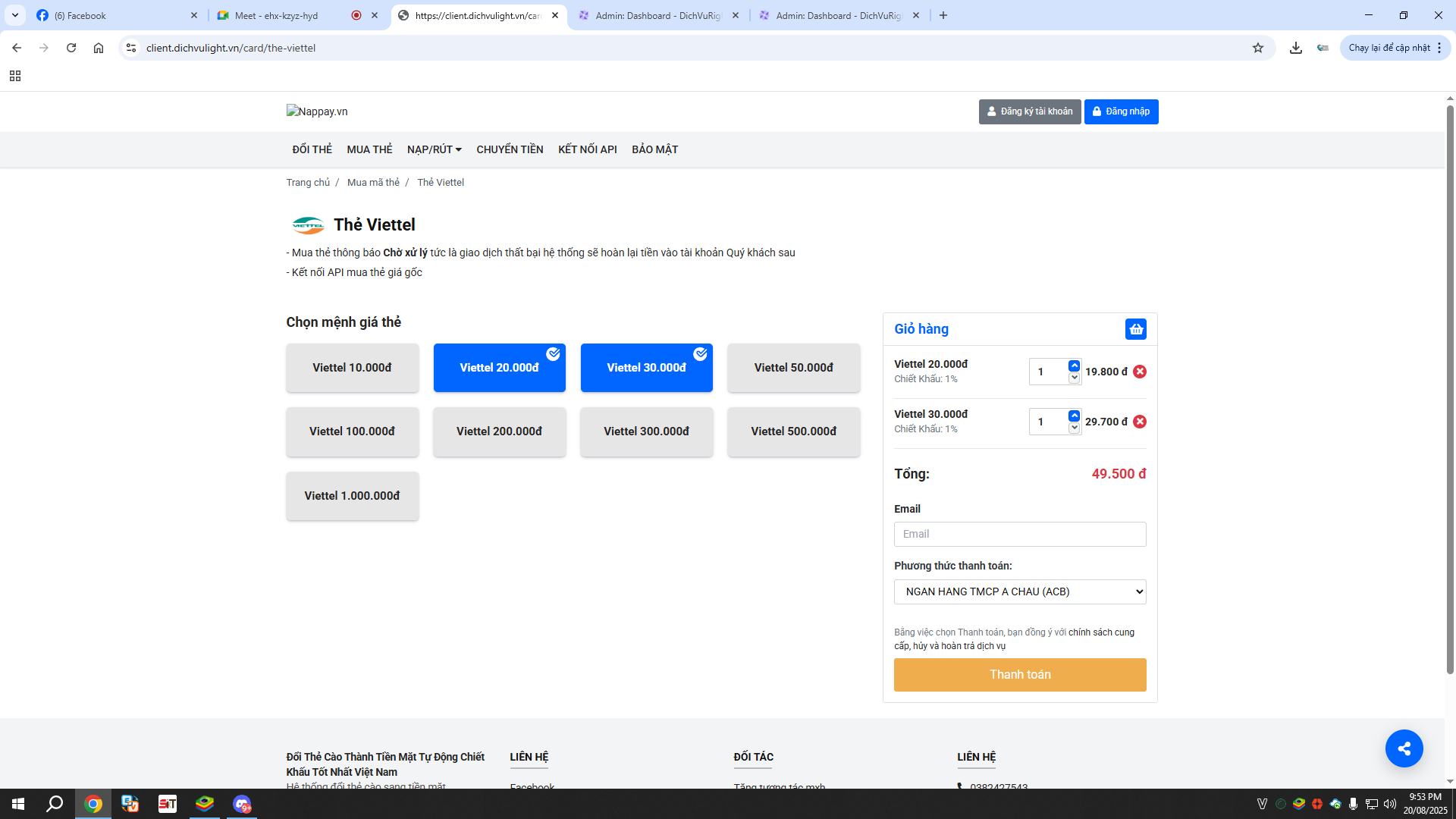Open a new browser tab
This screenshot has width=1456, height=819.
click(x=943, y=15)
